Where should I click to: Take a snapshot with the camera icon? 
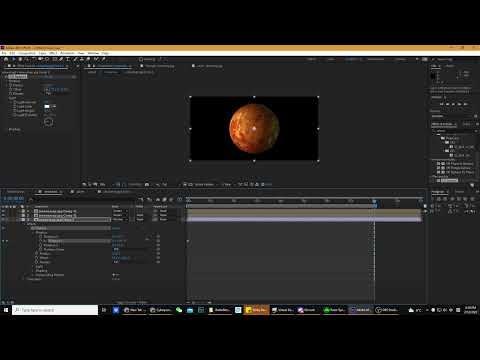click(x=147, y=184)
